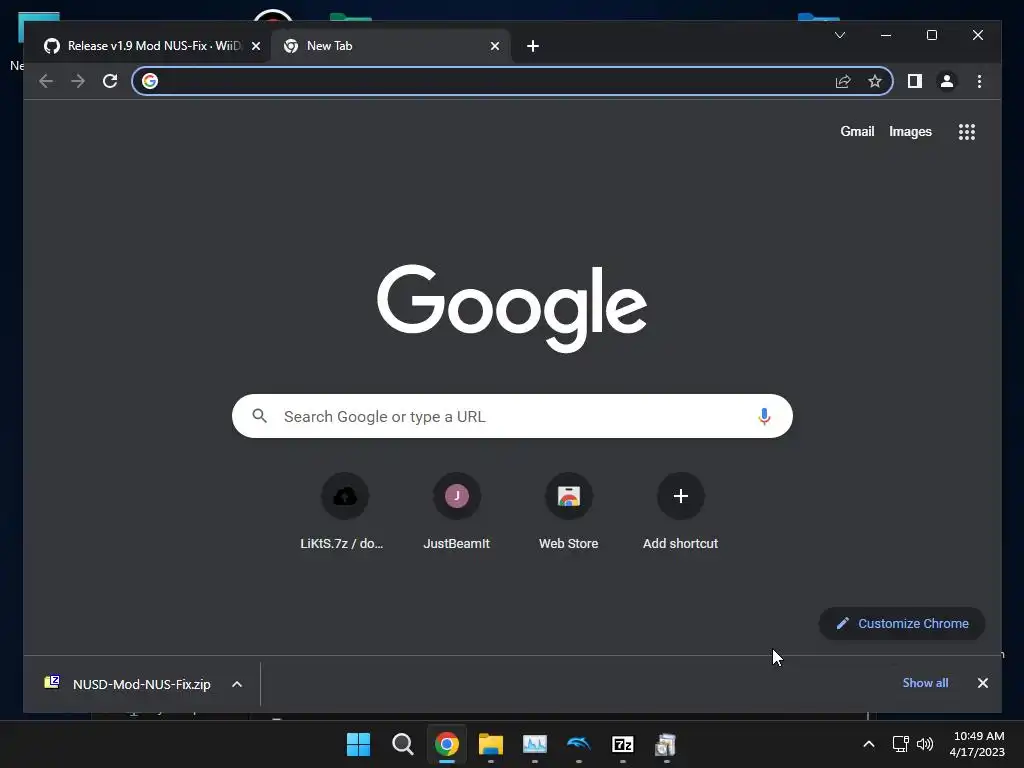Screen dimensions: 1024x768
Task: Start voice search with microphone icon
Action: 764,416
